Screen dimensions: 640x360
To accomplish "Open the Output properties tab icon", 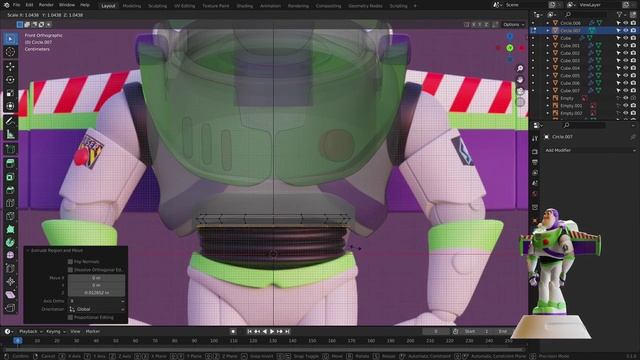I will [x=535, y=162].
